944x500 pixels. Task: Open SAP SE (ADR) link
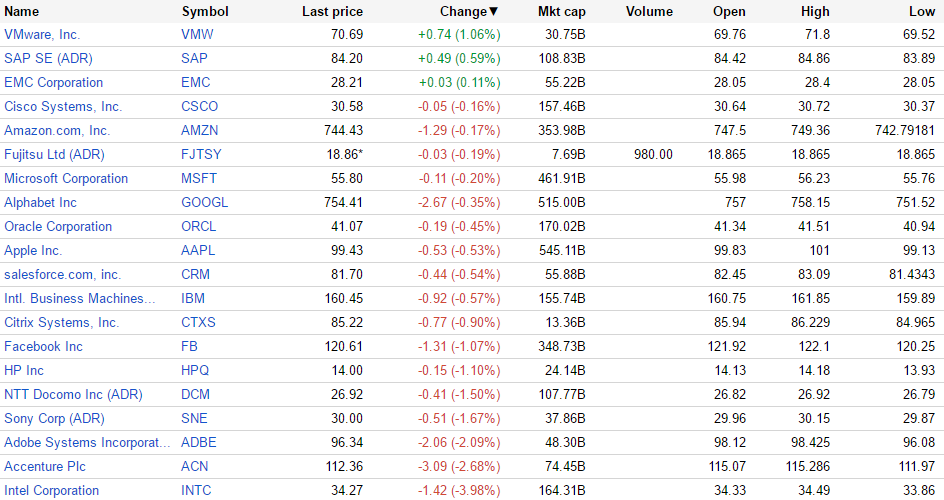(48, 59)
